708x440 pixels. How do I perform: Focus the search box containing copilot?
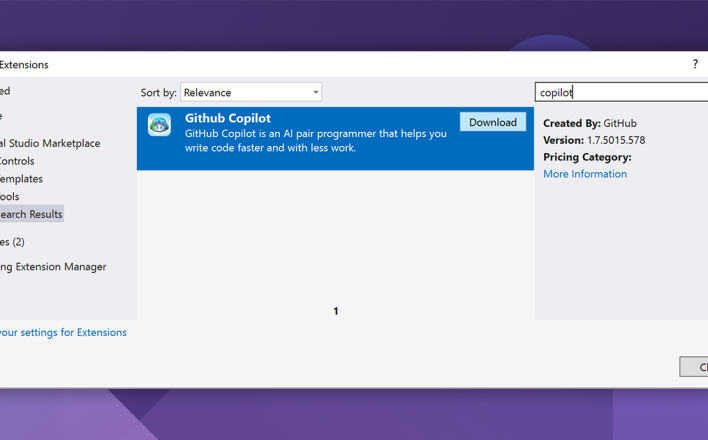621,92
